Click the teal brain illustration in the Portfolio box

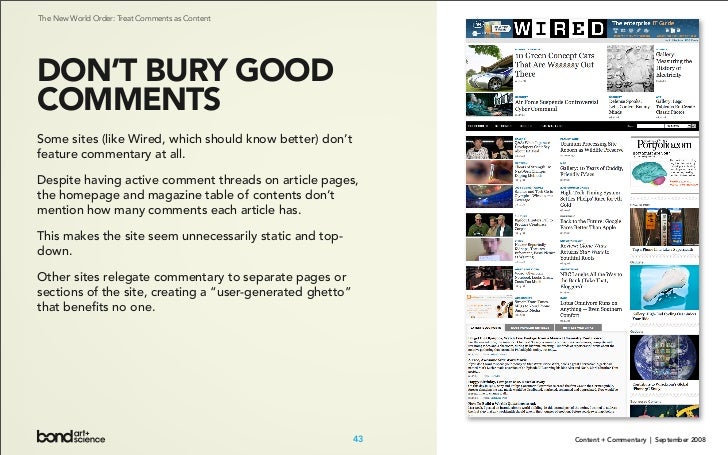point(649,174)
